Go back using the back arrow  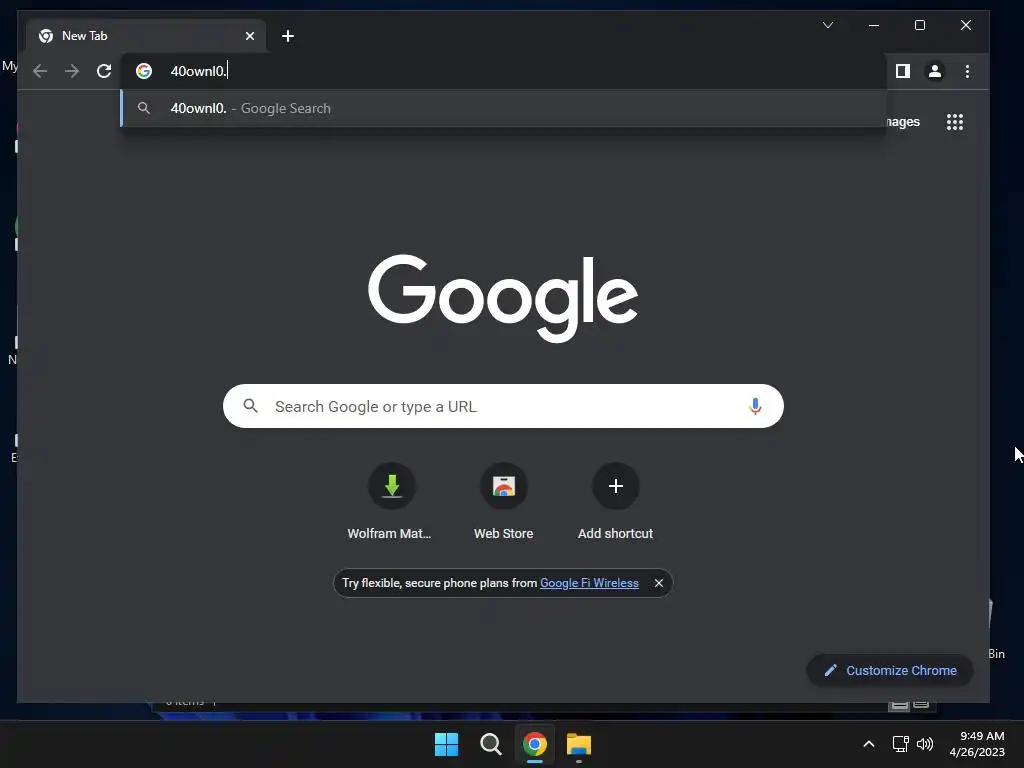[x=40, y=71]
